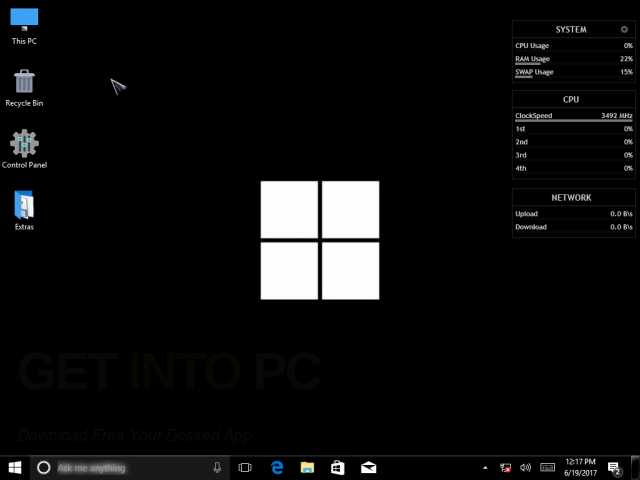Select the Recycle Bin icon
The height and width of the screenshot is (480, 640).
(x=24, y=88)
